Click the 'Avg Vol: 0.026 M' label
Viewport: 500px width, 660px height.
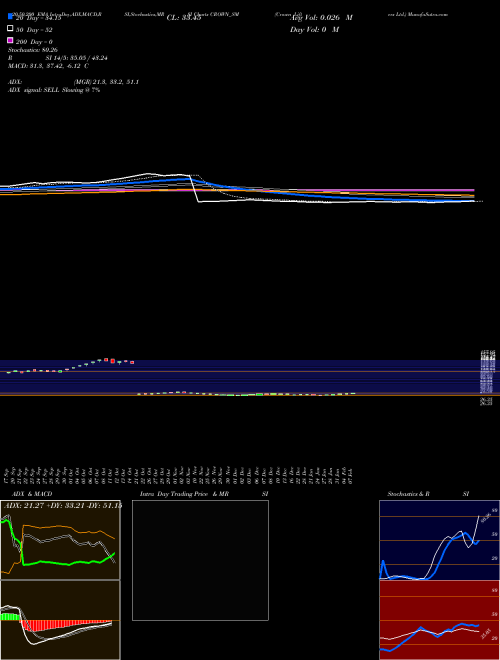321,18
